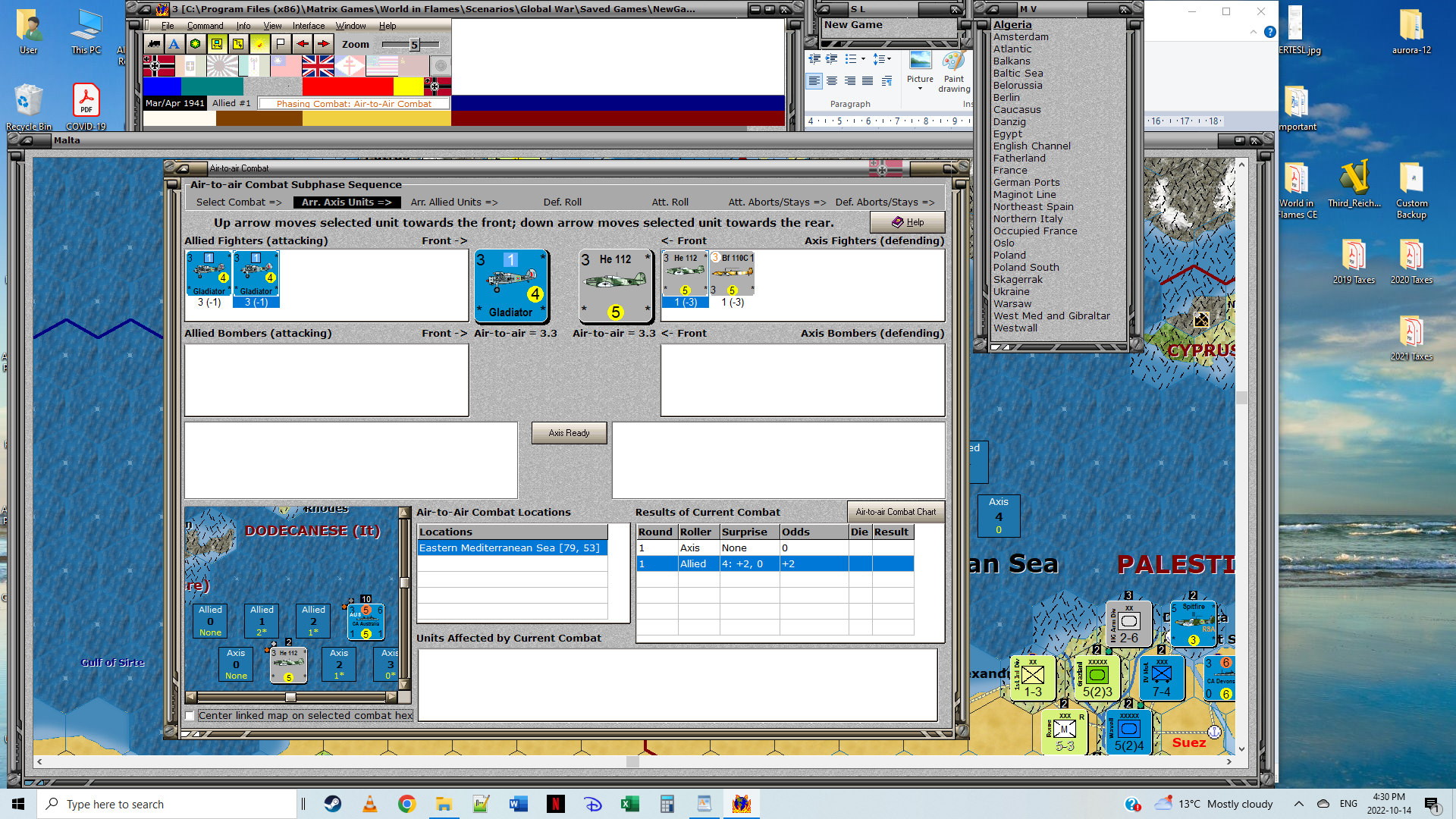
Task: Open the Air-to-air Combat Chart
Action: pos(896,512)
